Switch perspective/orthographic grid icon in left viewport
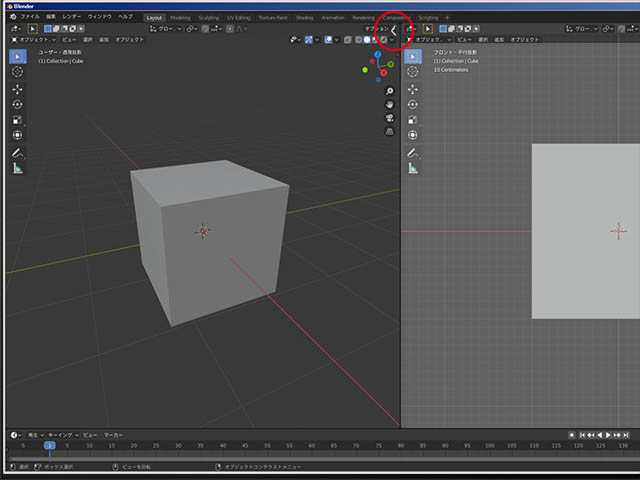640x480 pixels. (x=390, y=131)
